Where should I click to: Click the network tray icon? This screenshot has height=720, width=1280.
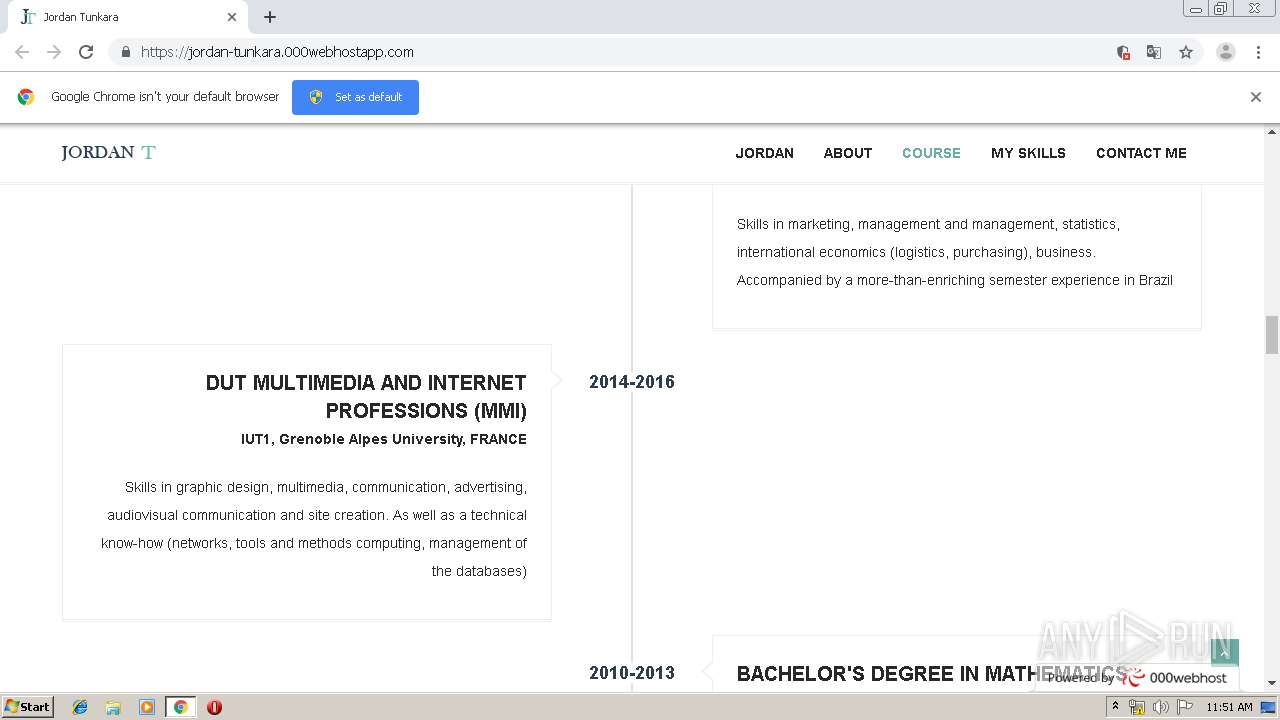[1137, 707]
